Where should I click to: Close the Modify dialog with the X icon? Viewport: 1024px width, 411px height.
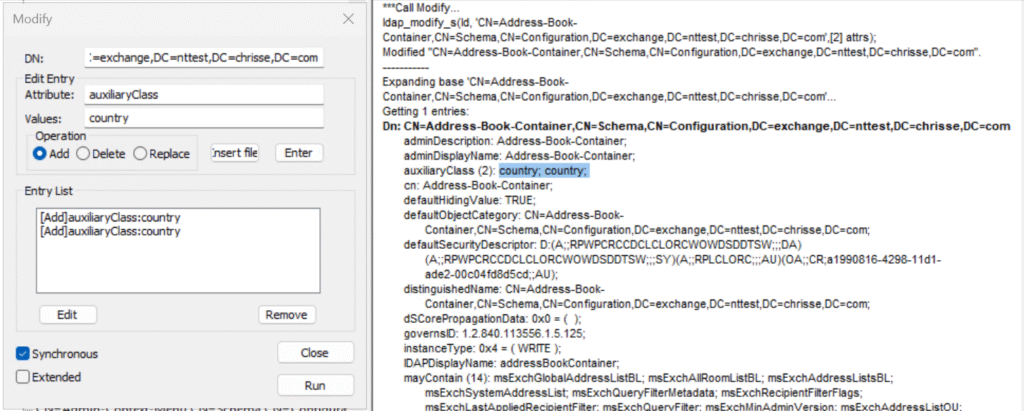point(348,19)
